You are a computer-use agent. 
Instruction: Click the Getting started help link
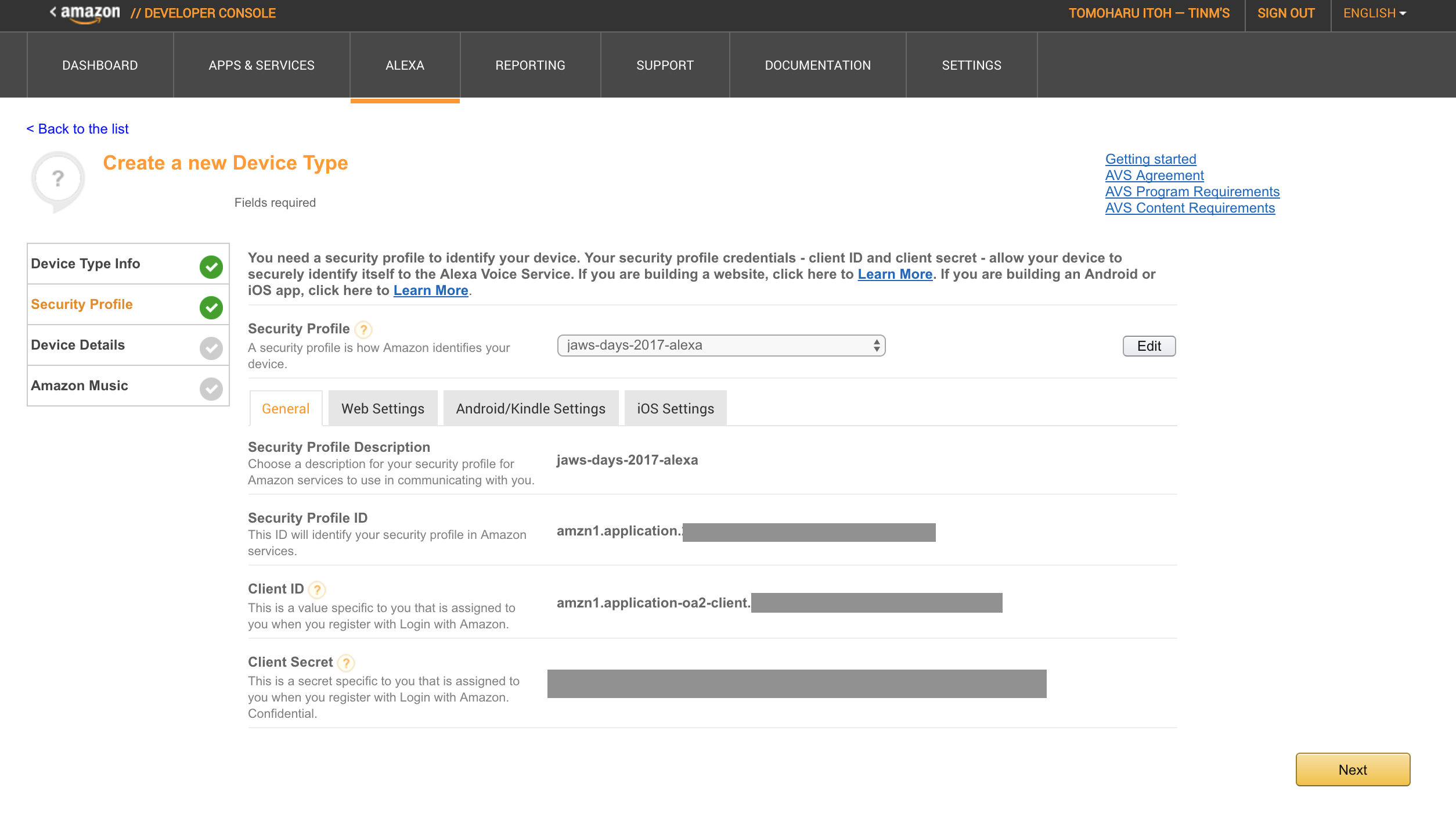click(1149, 159)
